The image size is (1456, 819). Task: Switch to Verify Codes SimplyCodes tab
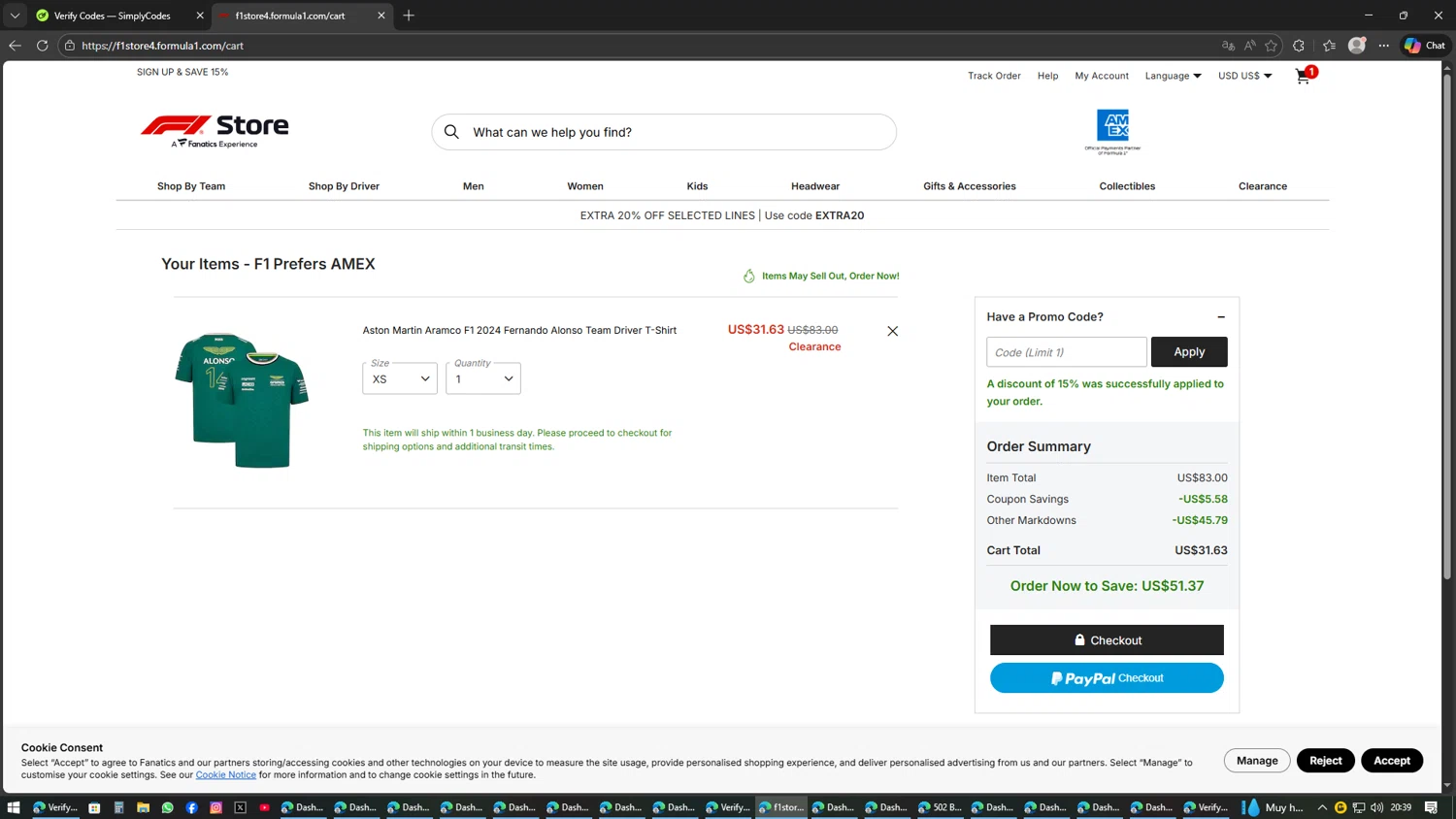112,16
